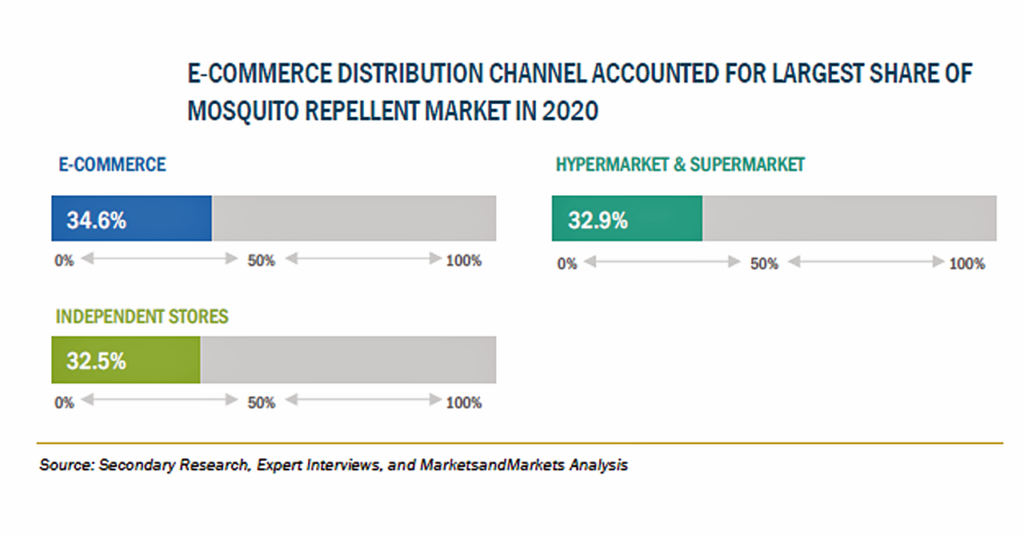
Task: Click grey remainder of Hypermarket & Supermarket bar
Action: point(850,219)
